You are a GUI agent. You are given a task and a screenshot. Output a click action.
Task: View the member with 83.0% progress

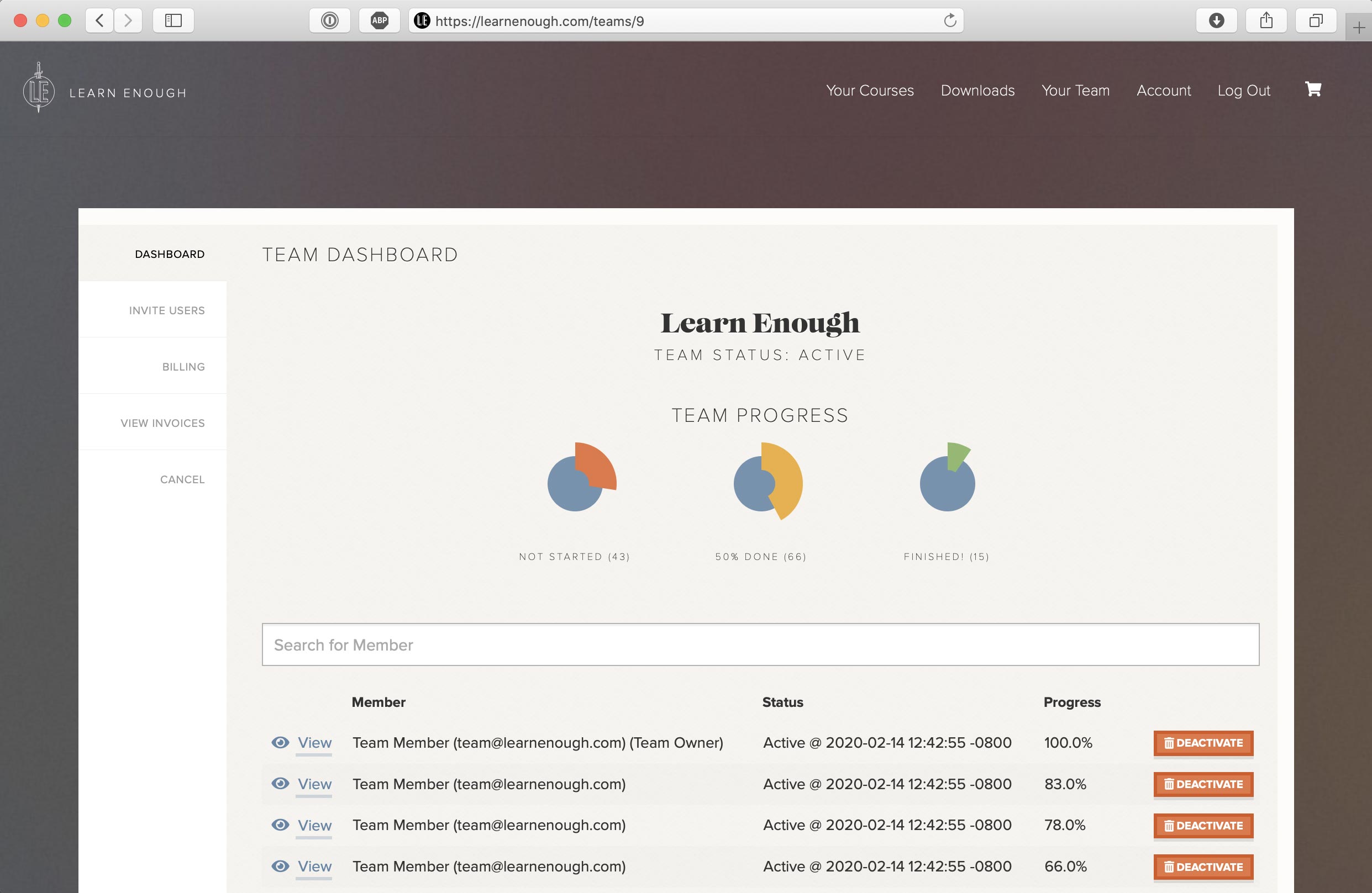coord(314,784)
